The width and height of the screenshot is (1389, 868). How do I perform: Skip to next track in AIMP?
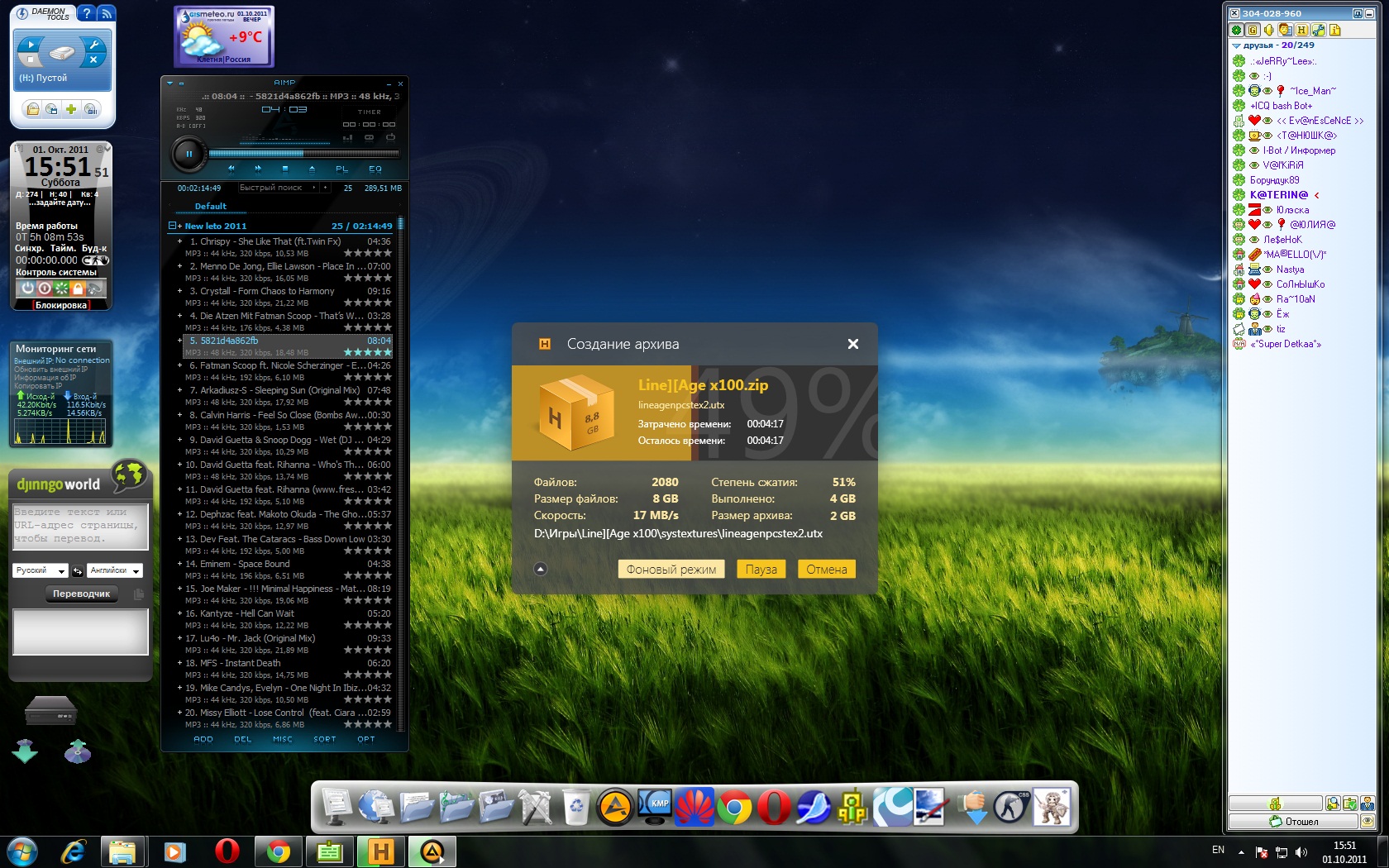(258, 169)
